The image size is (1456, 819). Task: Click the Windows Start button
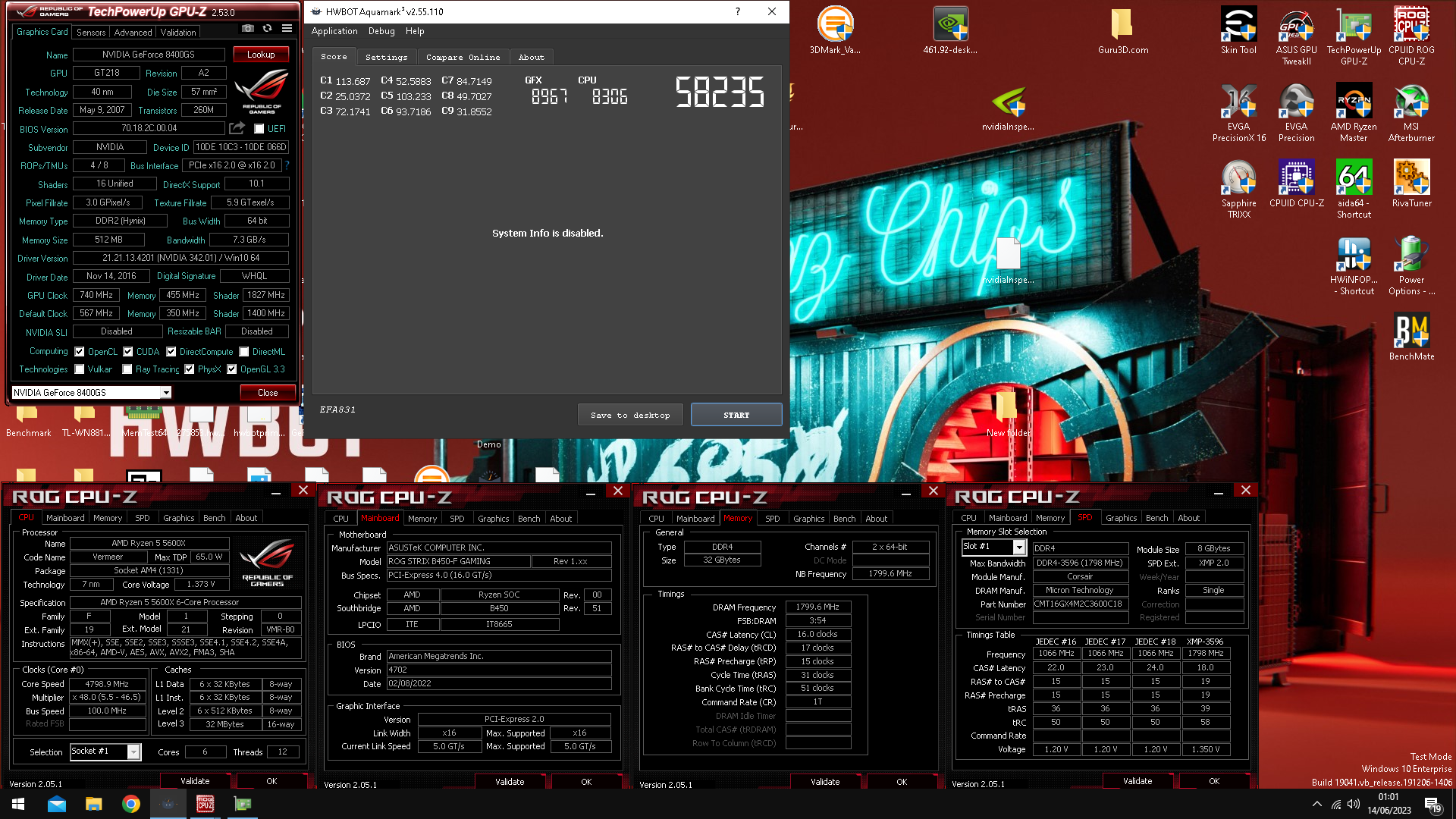click(x=18, y=804)
